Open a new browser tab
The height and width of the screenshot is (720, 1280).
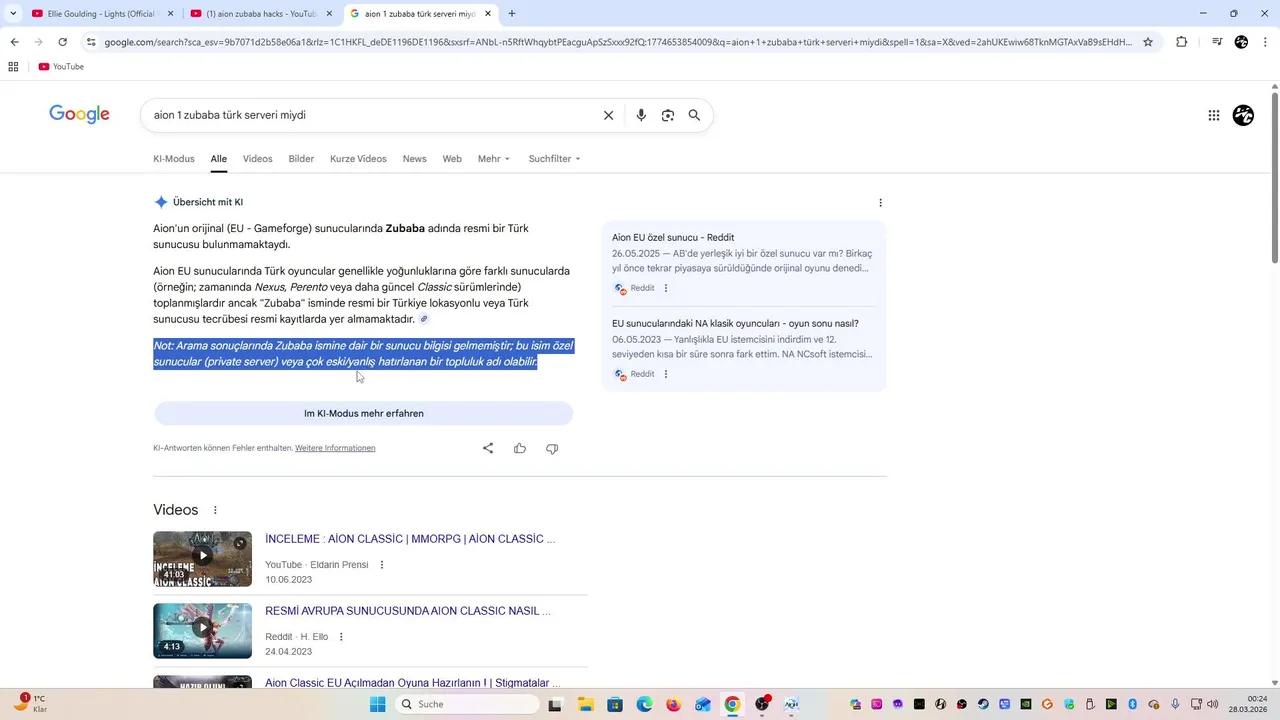(512, 14)
